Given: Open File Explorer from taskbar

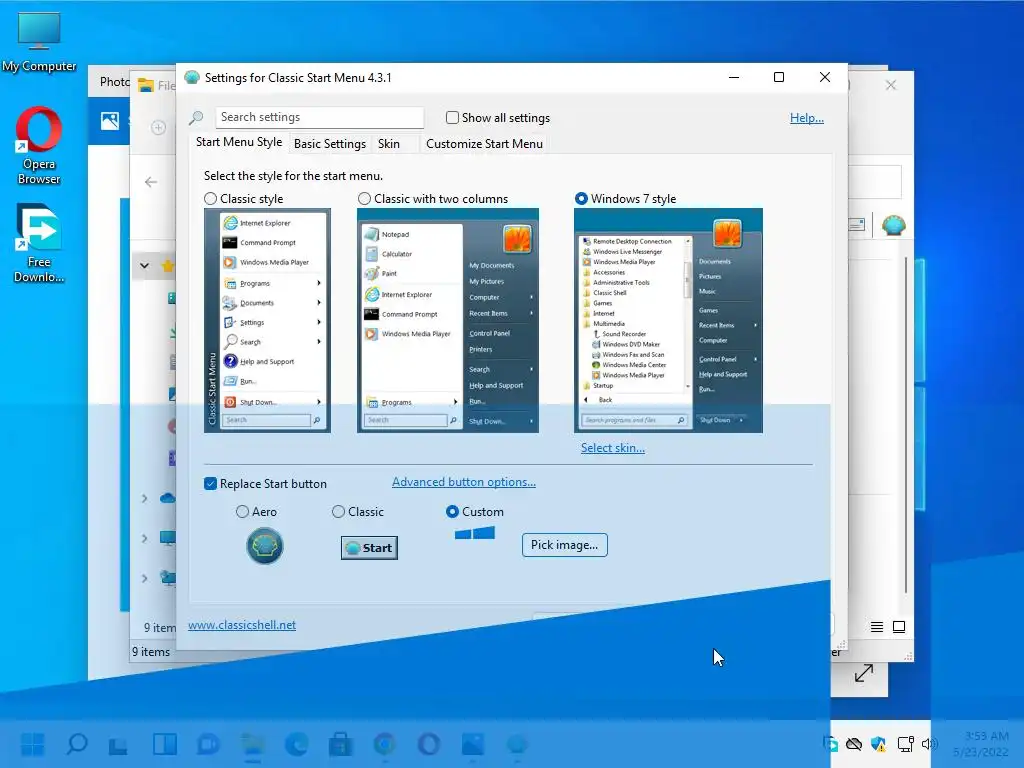Looking at the screenshot, I should [x=252, y=744].
